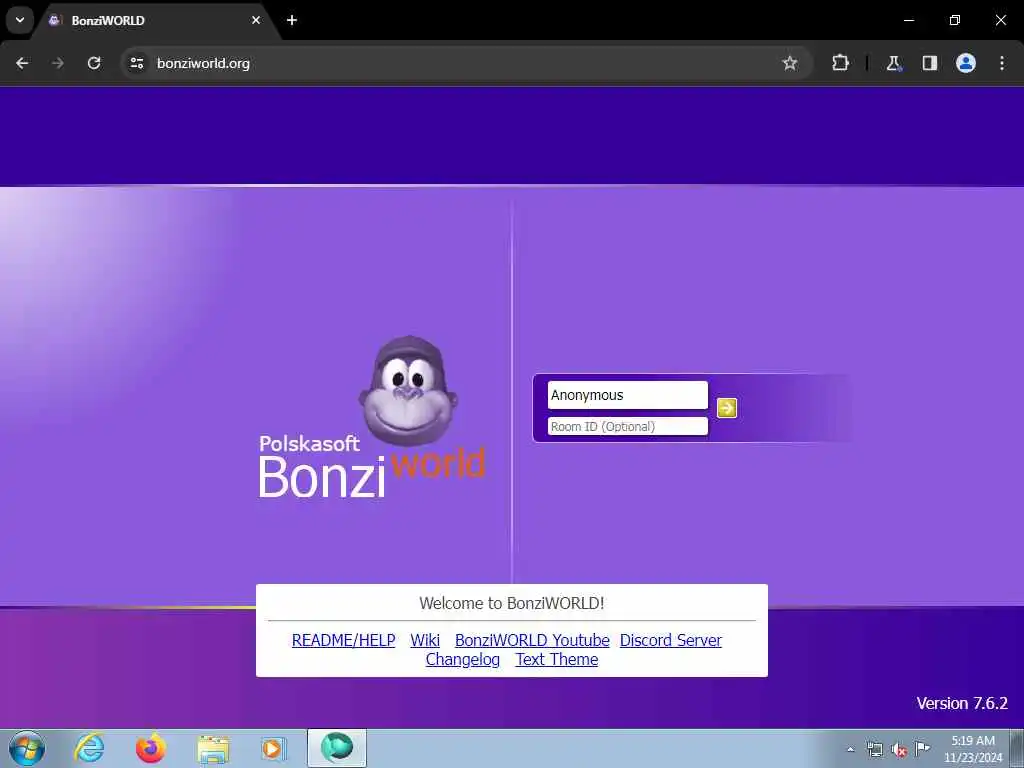
Task: Switch to the Text Theme link
Action: pos(557,660)
